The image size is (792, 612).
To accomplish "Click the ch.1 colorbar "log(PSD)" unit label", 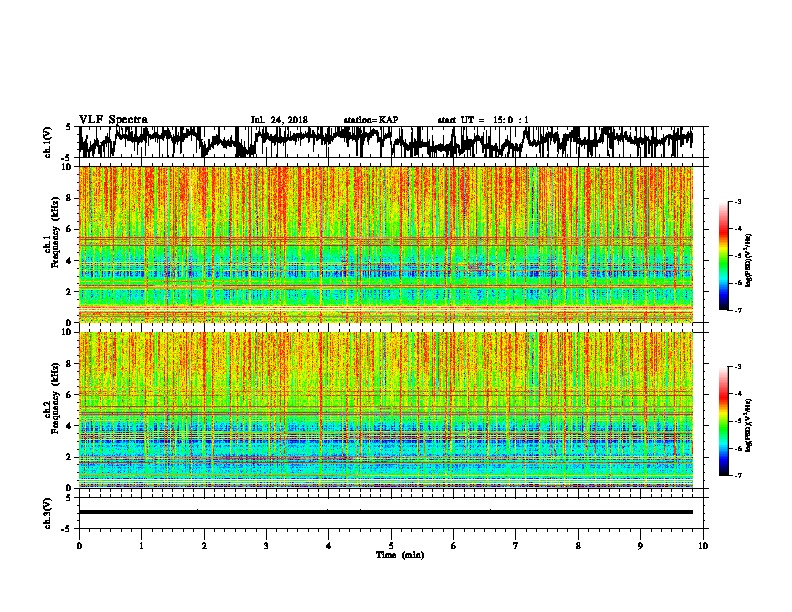I will (749, 261).
